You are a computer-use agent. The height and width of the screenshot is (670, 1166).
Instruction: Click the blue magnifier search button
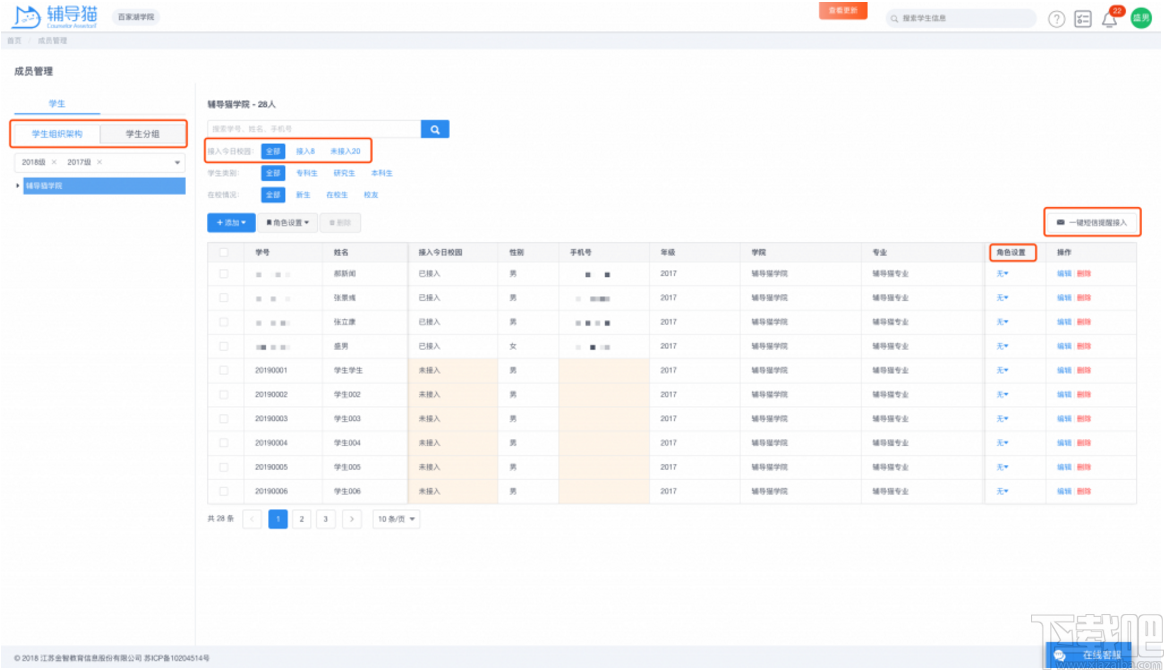(x=435, y=129)
